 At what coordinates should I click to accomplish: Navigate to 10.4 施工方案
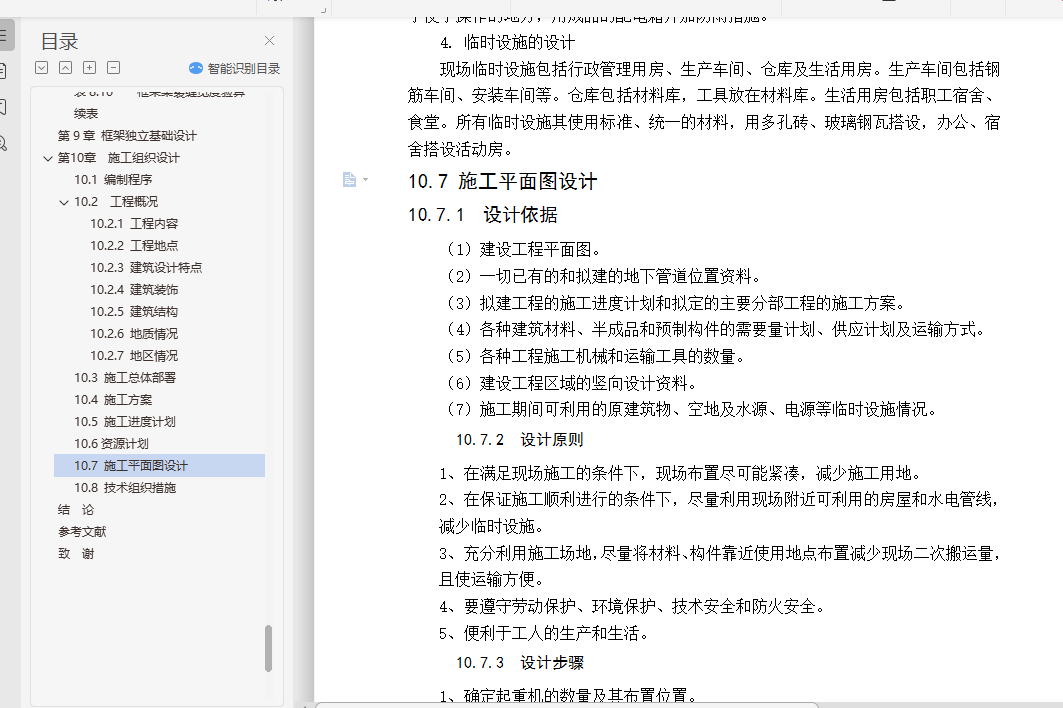tap(113, 400)
